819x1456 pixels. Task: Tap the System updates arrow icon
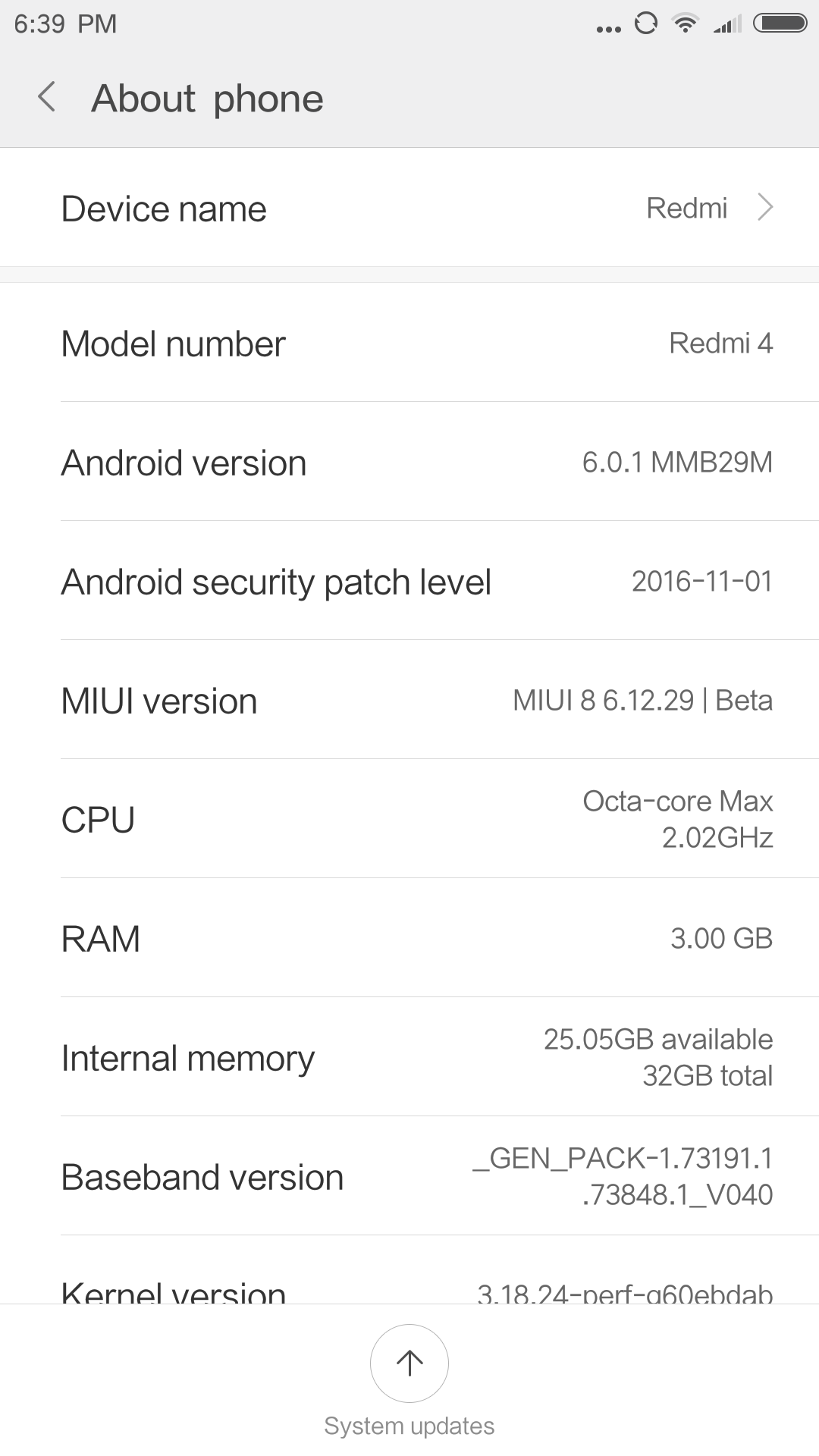[409, 1363]
